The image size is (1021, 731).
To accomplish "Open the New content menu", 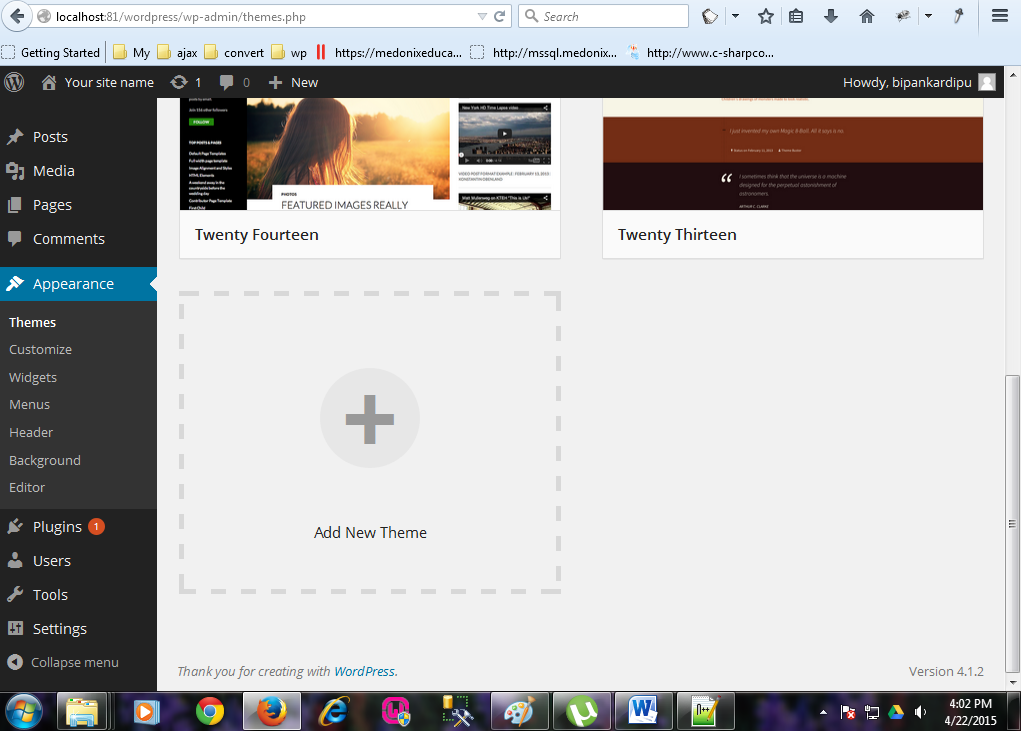I will point(293,82).
